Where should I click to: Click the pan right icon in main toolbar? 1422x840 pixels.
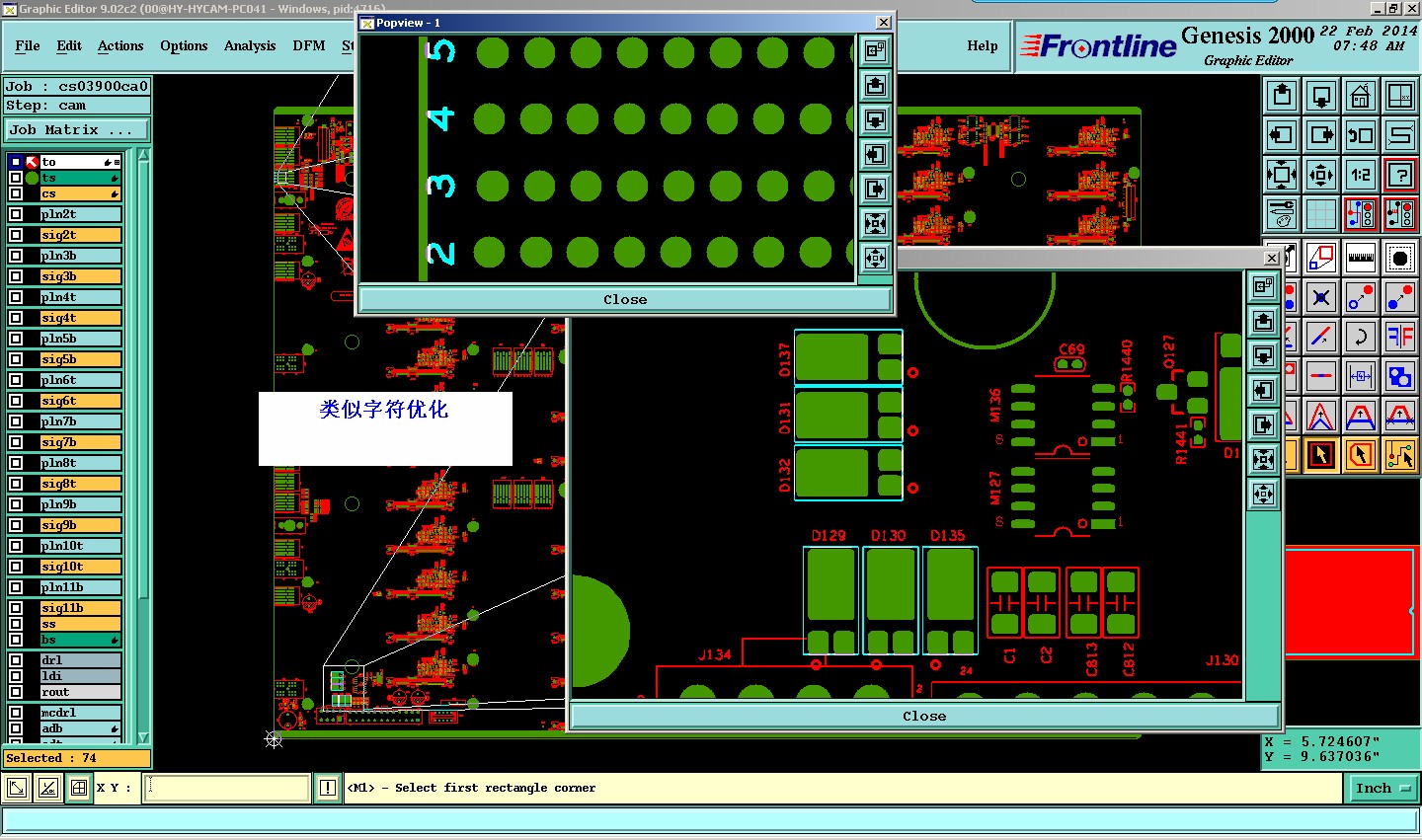[x=1321, y=135]
